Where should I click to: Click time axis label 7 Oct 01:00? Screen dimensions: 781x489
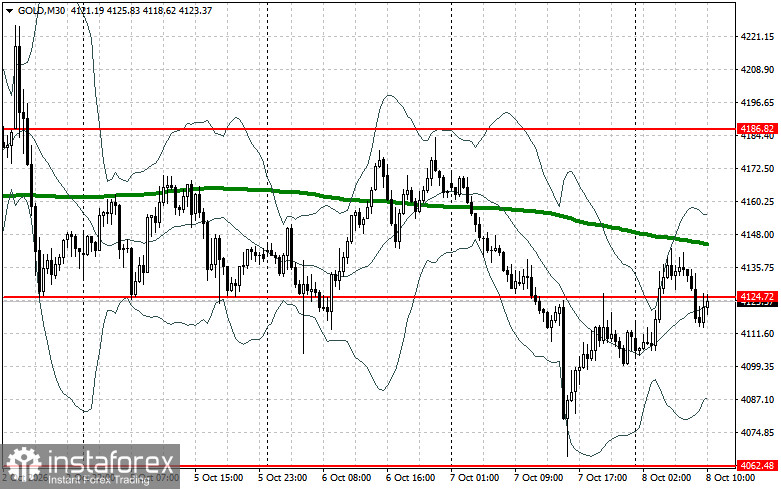[474, 478]
